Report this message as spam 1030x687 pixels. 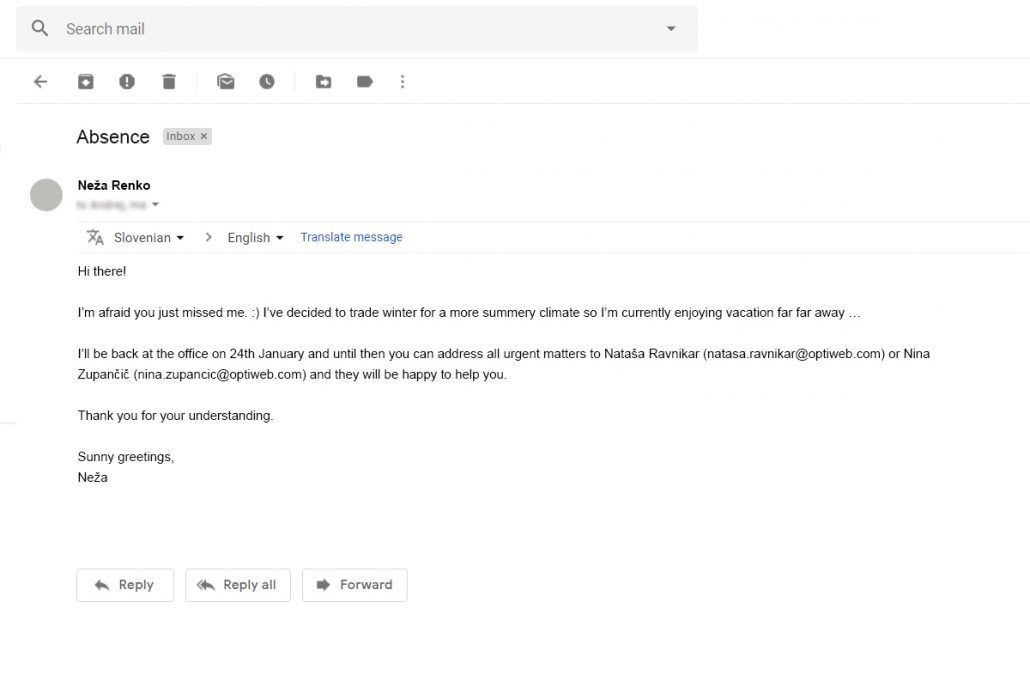pos(127,82)
